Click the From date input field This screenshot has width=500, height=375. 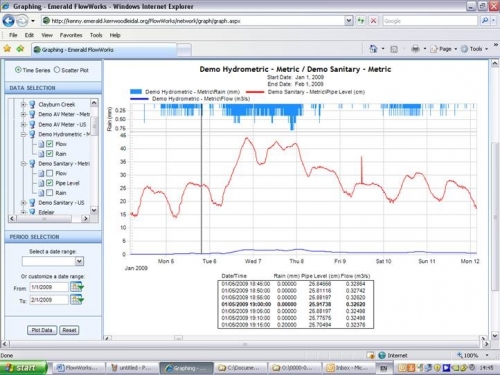click(x=49, y=287)
